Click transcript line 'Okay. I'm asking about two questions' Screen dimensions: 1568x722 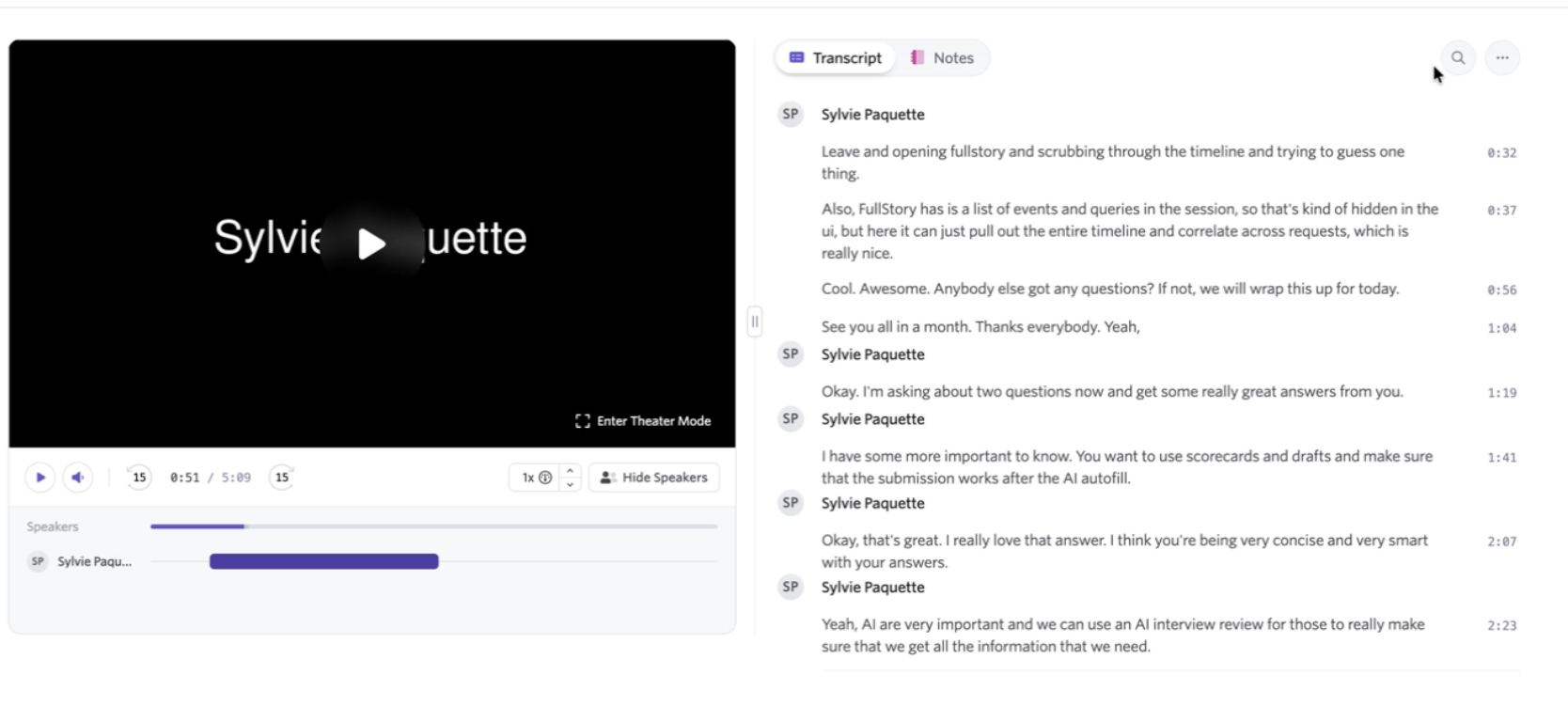1112,392
